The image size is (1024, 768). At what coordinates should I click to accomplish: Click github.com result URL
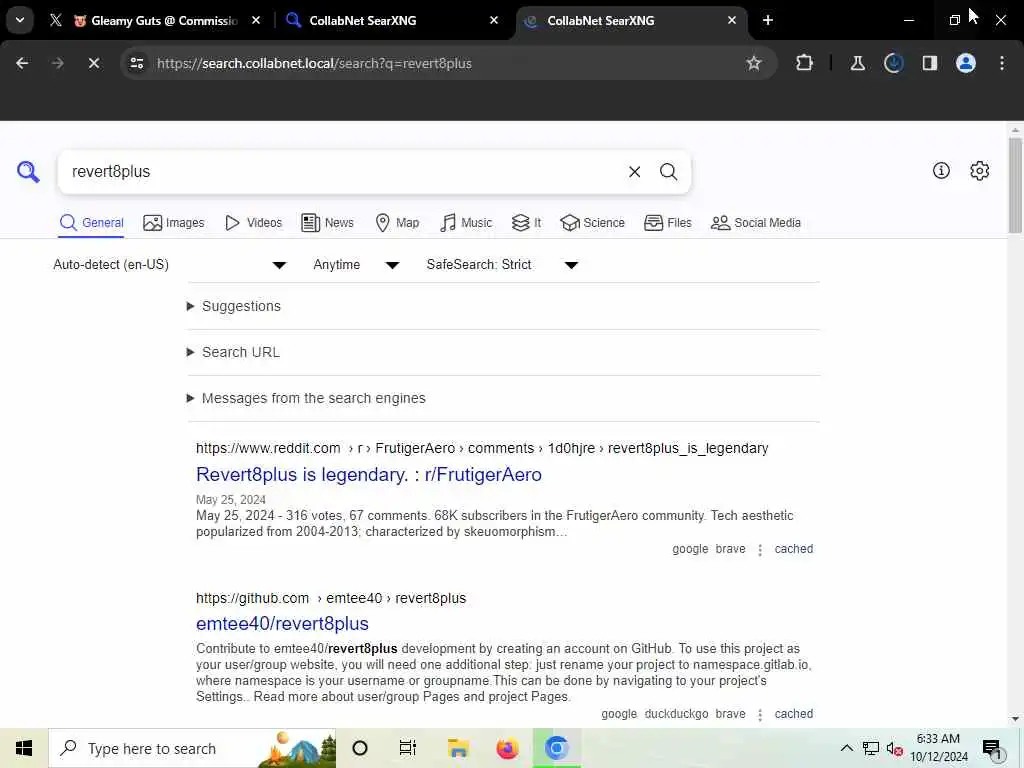(331, 598)
